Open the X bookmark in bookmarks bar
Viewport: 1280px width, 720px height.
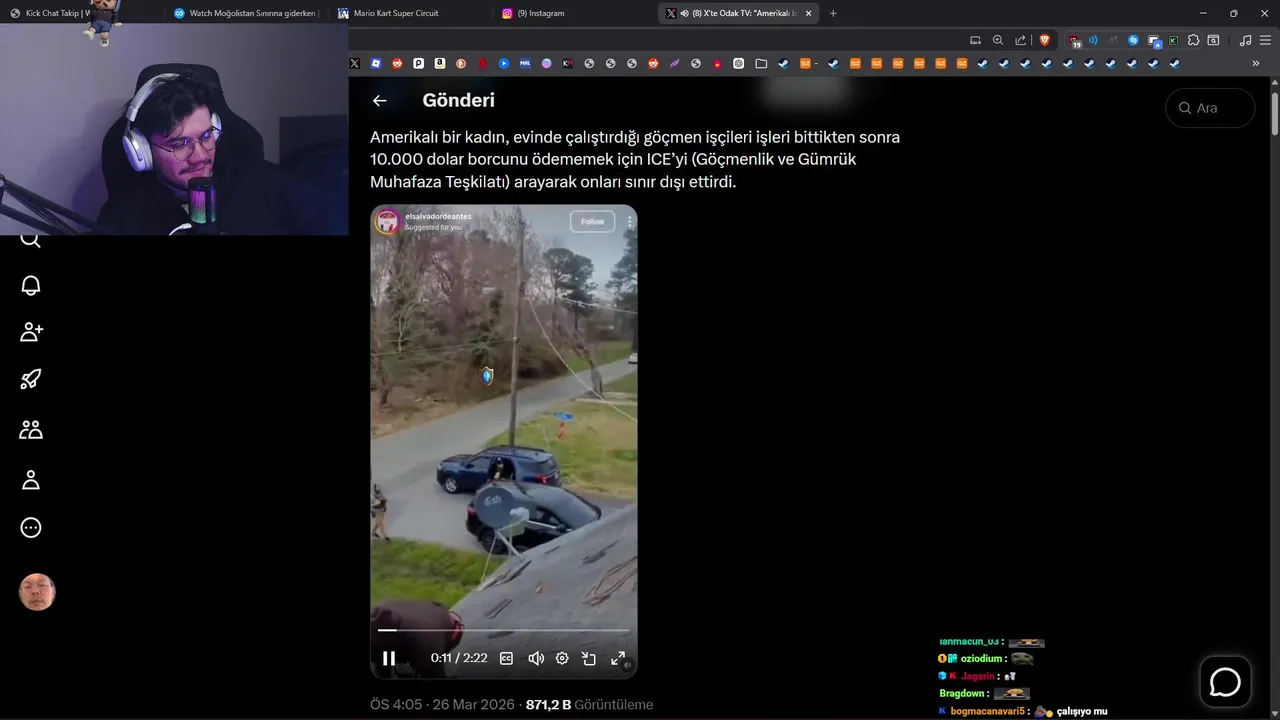point(354,63)
